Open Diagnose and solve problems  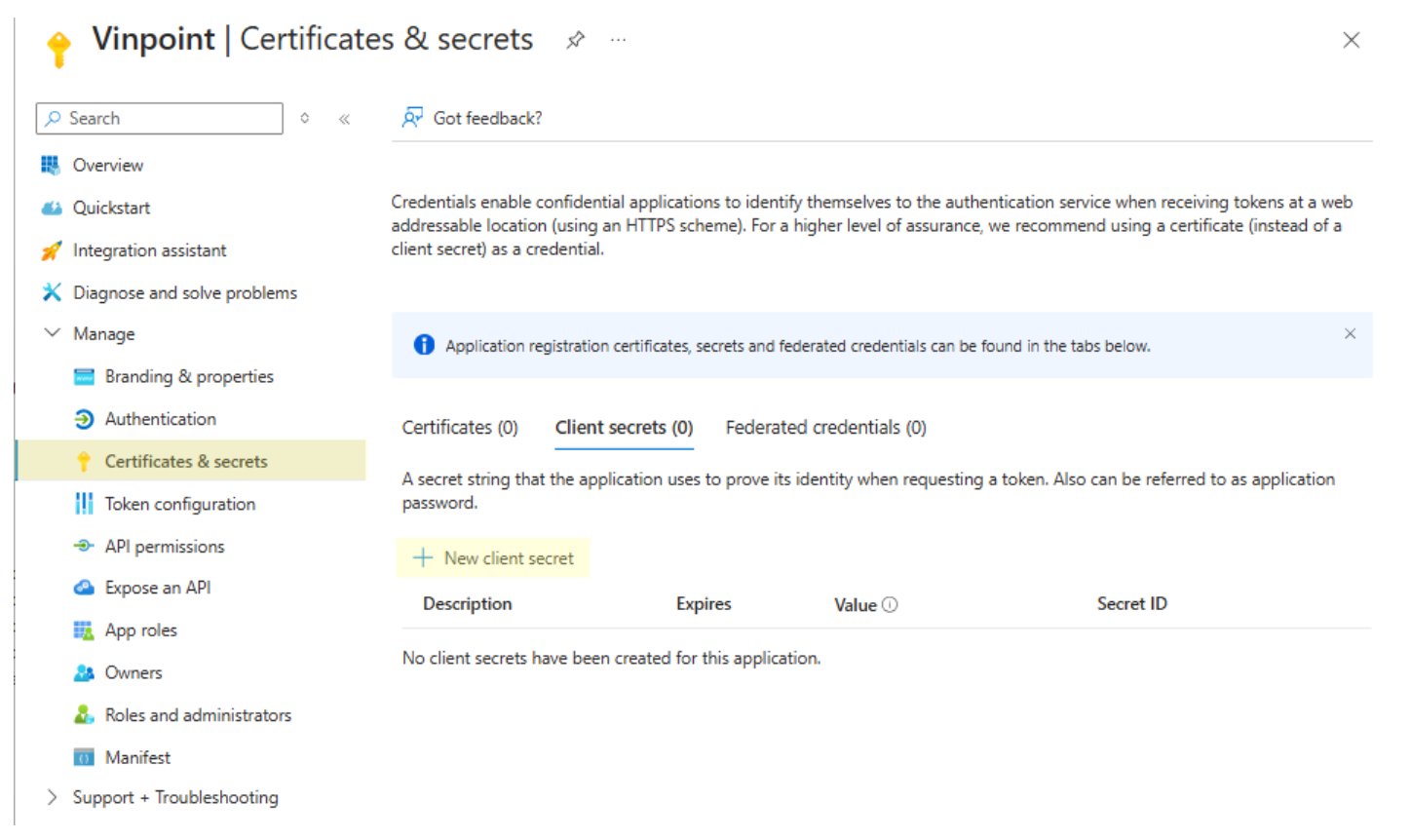click(185, 292)
